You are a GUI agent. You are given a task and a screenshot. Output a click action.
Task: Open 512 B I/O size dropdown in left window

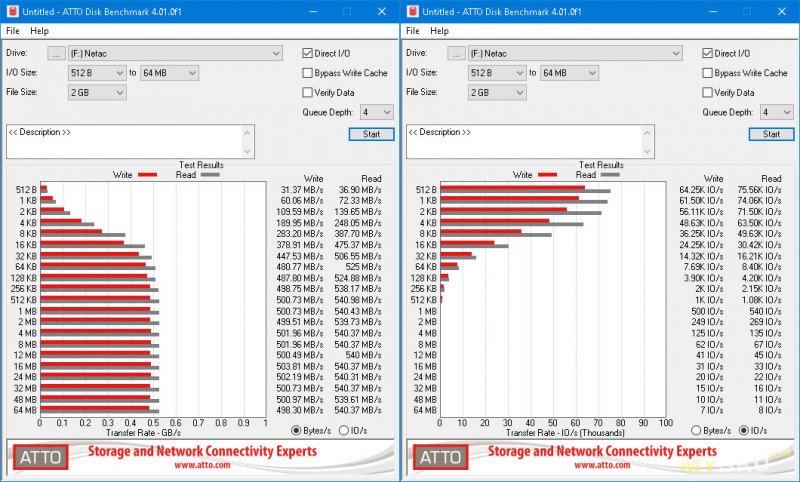click(x=97, y=73)
